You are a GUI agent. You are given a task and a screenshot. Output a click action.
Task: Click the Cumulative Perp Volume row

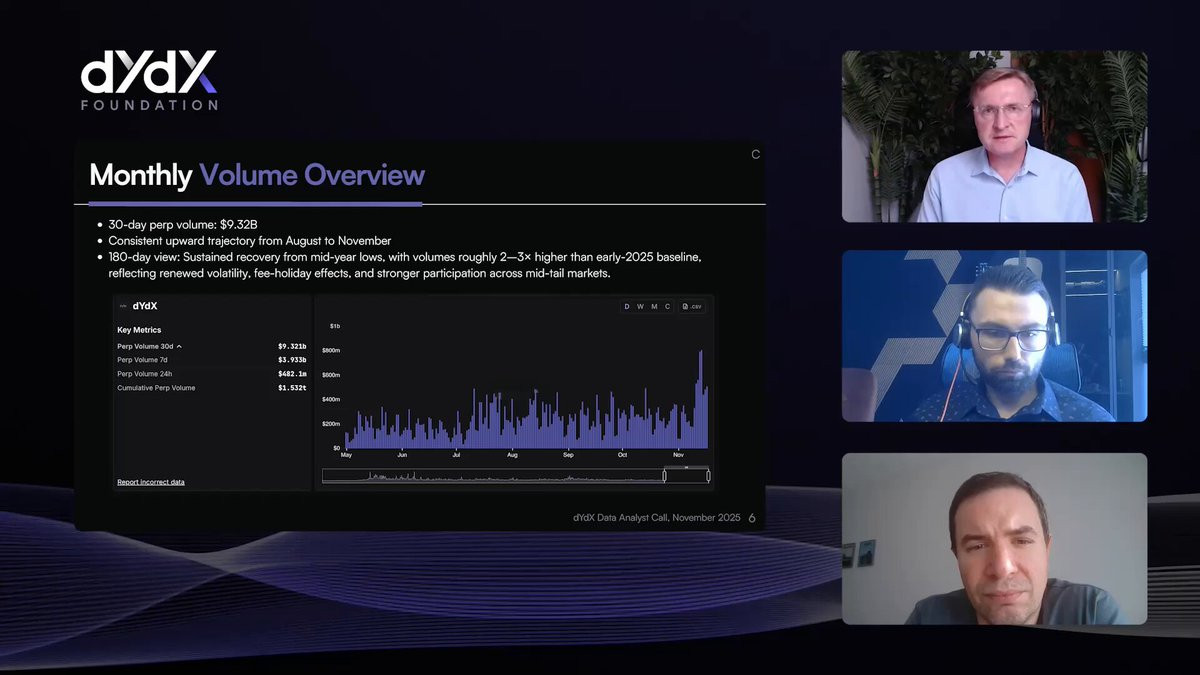(x=212, y=387)
